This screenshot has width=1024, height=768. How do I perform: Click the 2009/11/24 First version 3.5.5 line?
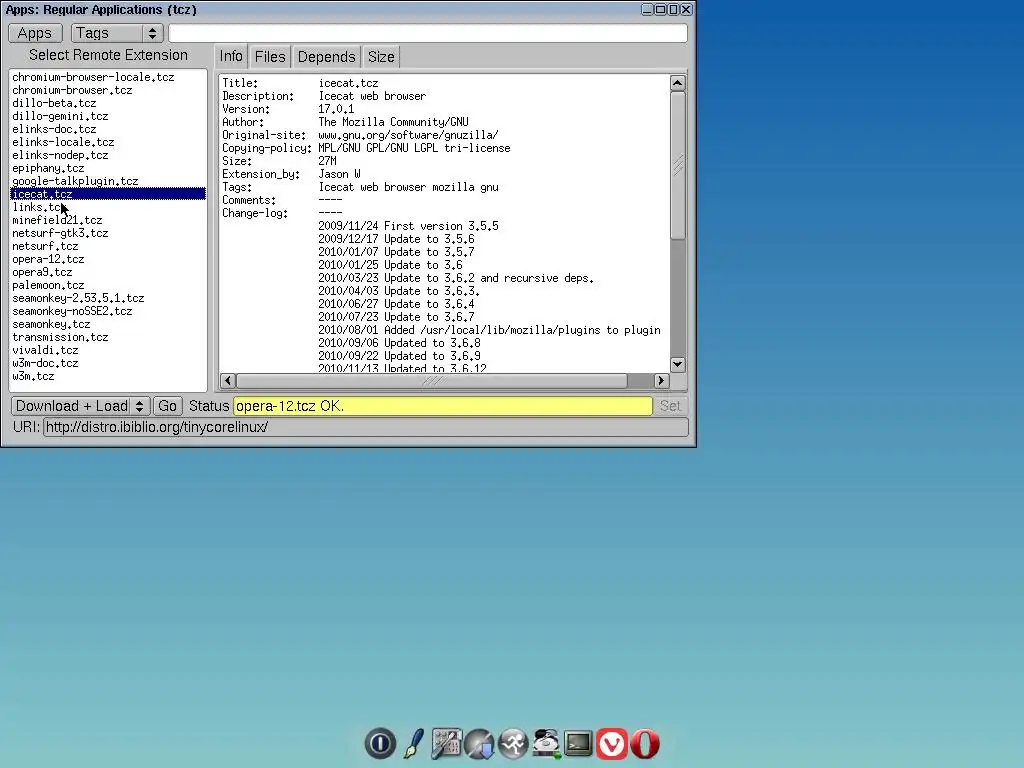click(408, 226)
